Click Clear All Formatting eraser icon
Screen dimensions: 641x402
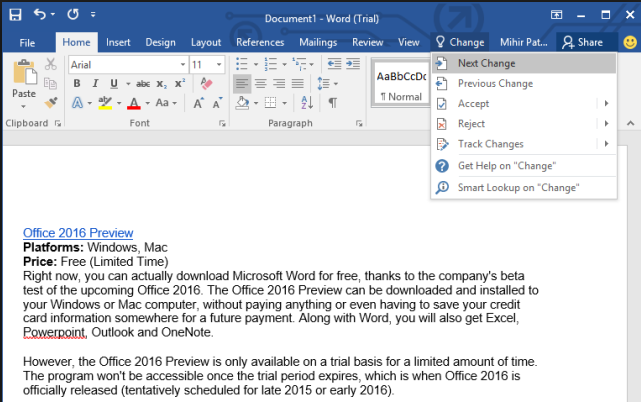[207, 83]
